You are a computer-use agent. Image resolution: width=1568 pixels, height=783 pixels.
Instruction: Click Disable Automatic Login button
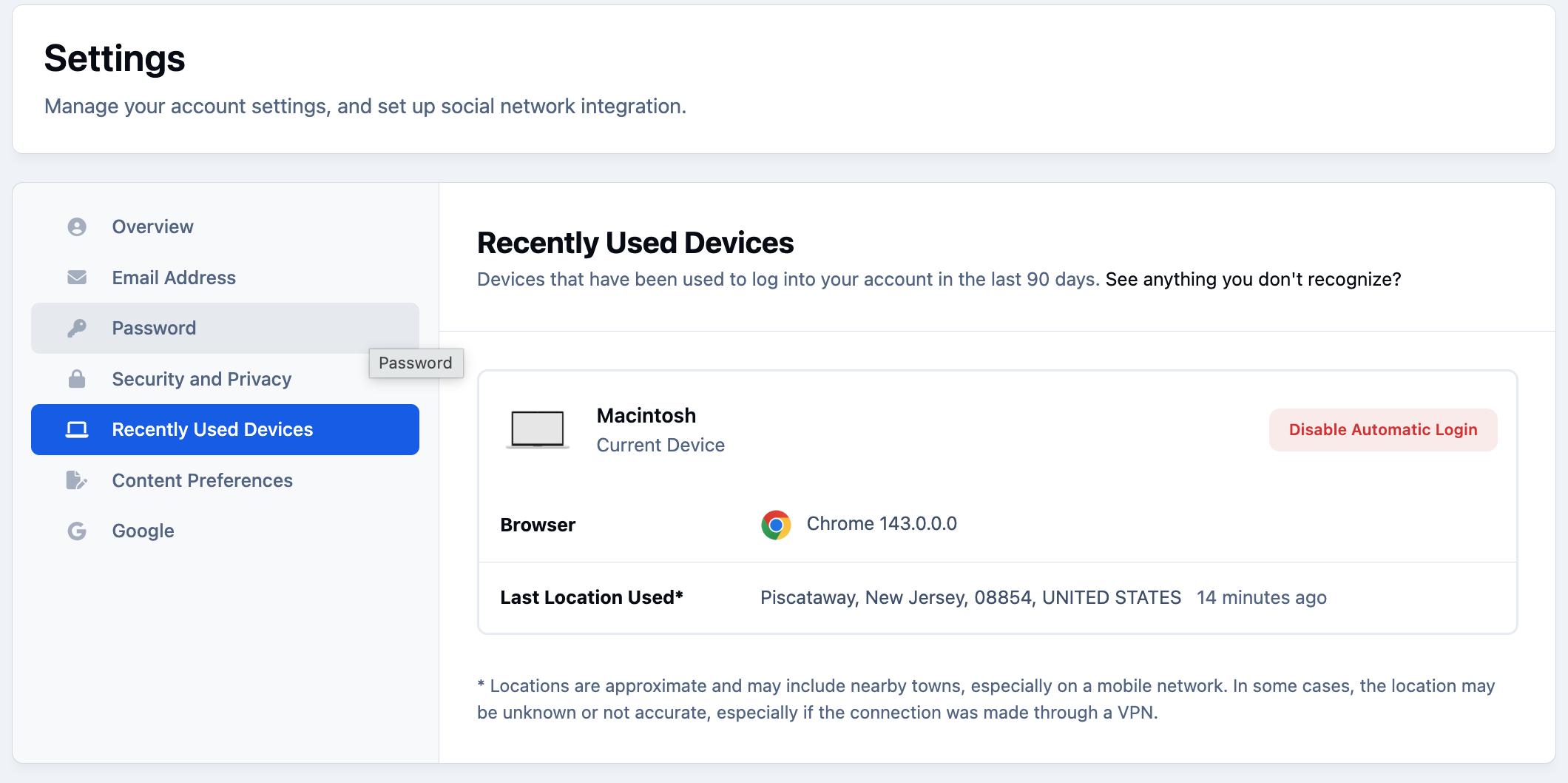tap(1383, 430)
